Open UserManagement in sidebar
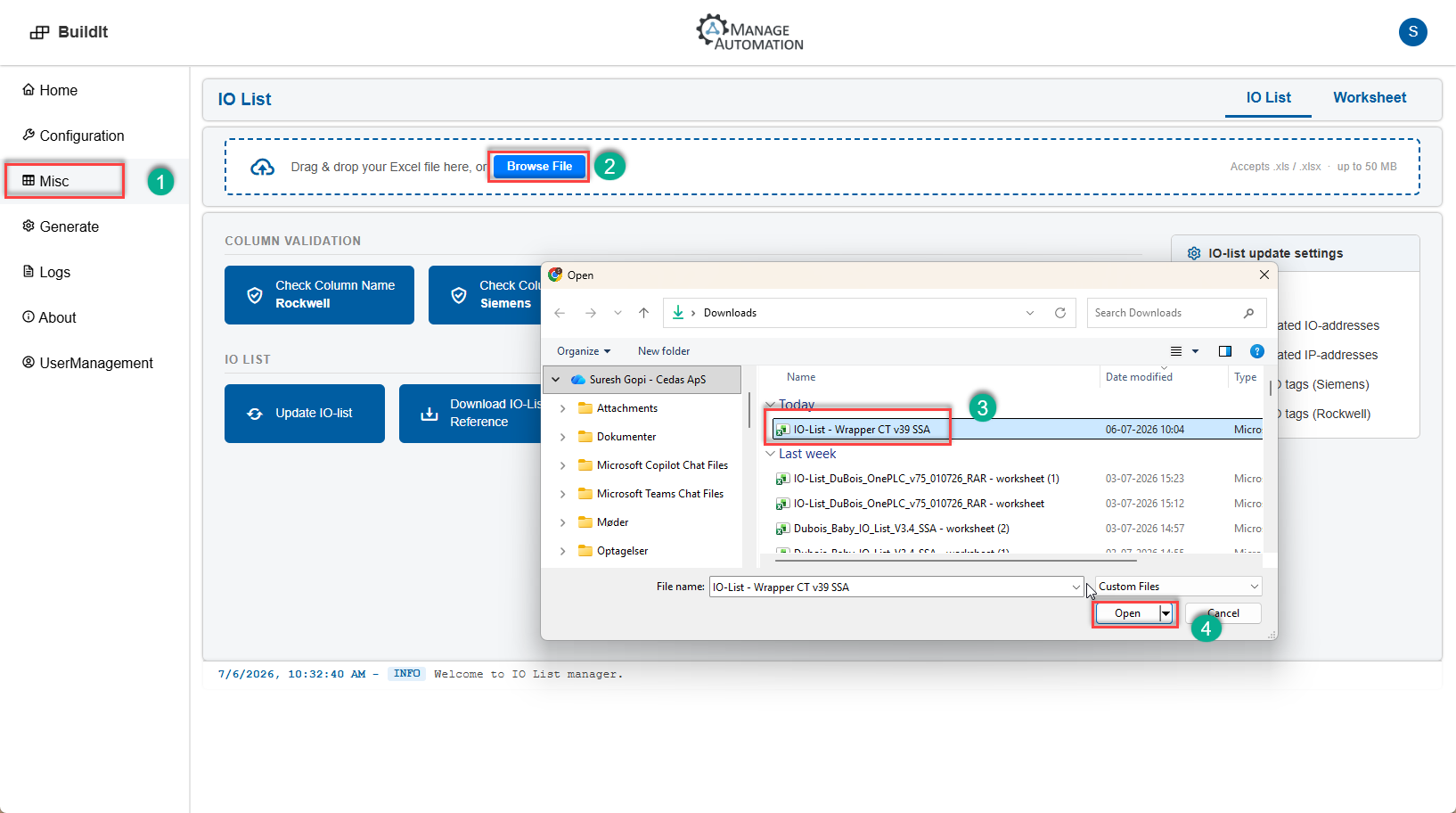The width and height of the screenshot is (1456, 813). point(87,363)
